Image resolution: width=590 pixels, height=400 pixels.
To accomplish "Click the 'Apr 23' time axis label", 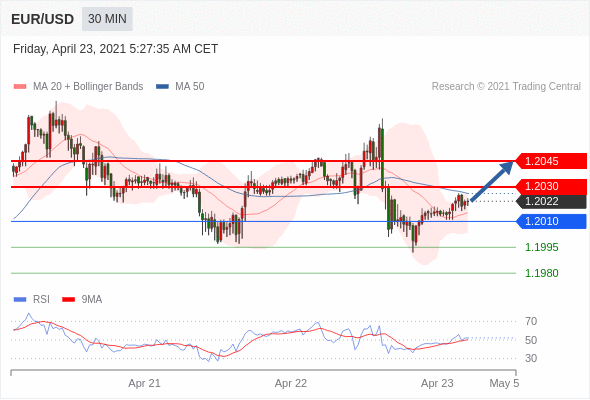I will 437,383.
